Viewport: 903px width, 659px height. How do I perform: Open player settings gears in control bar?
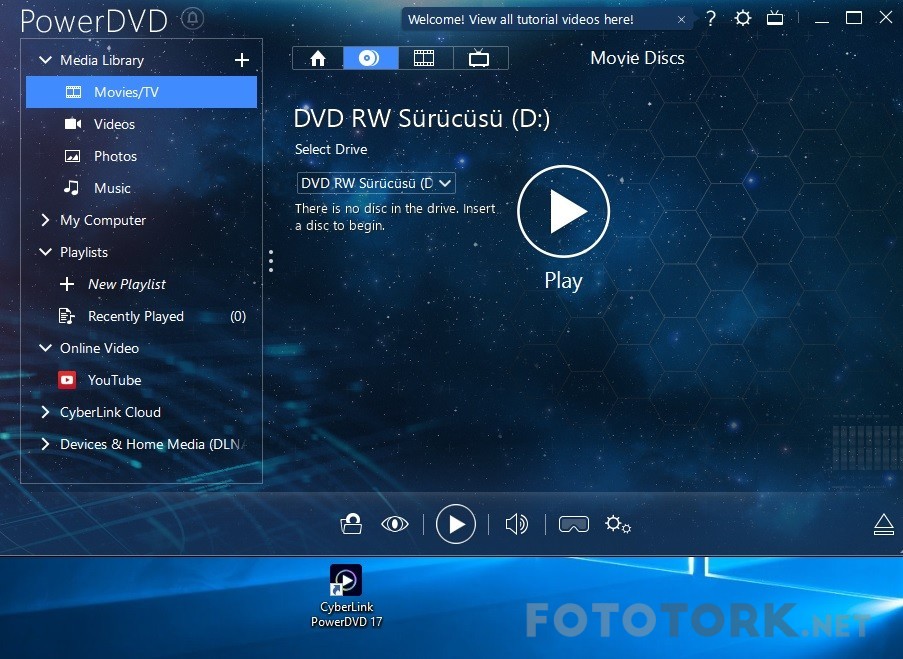(618, 524)
